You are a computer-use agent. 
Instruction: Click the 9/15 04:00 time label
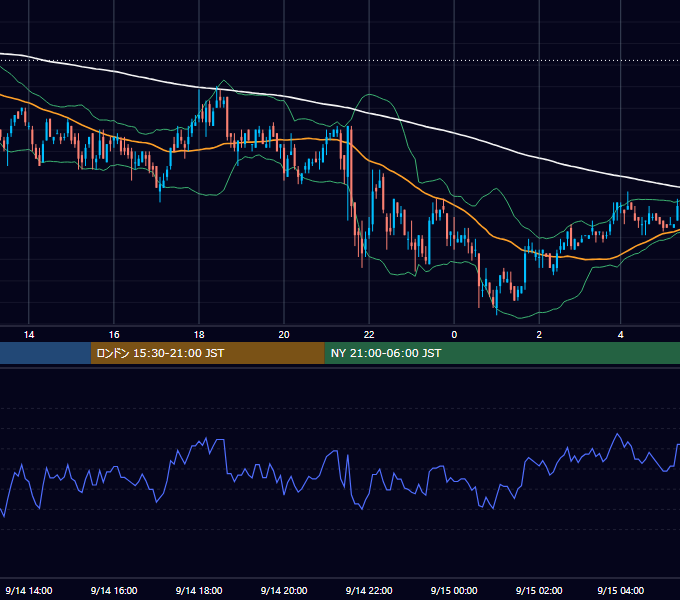620,590
